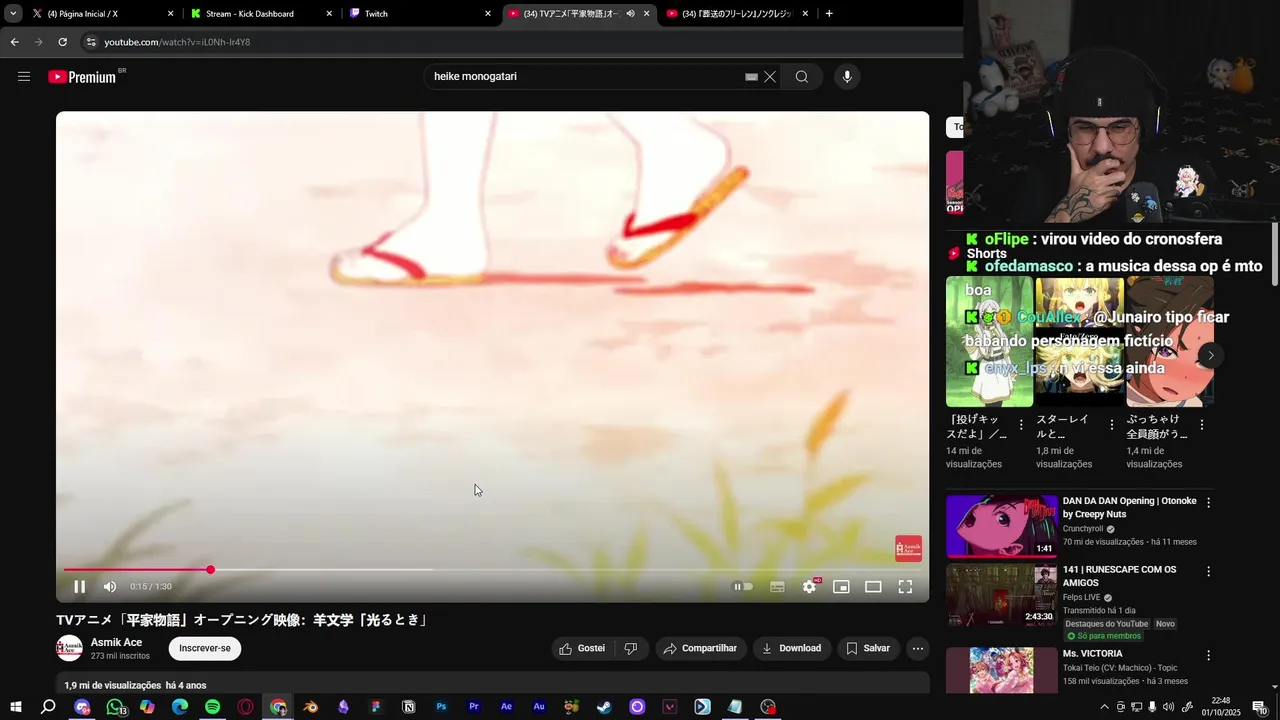Open the notification center
1280x720 pixels.
click(x=1260, y=707)
